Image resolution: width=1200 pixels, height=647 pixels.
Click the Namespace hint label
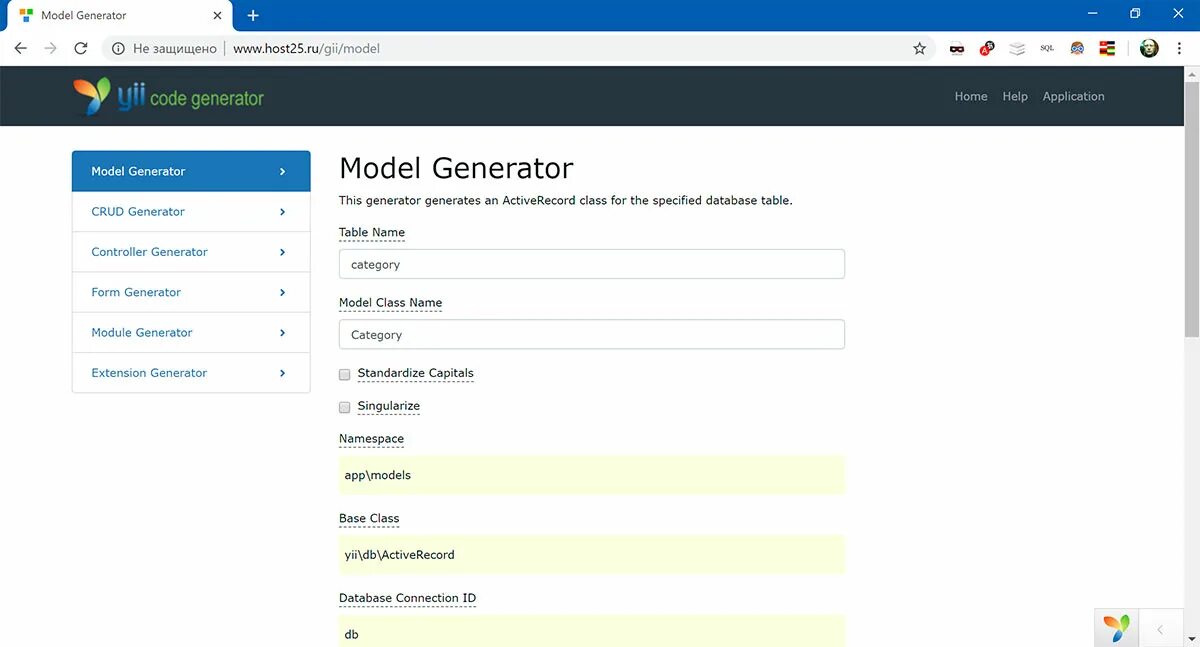(371, 439)
